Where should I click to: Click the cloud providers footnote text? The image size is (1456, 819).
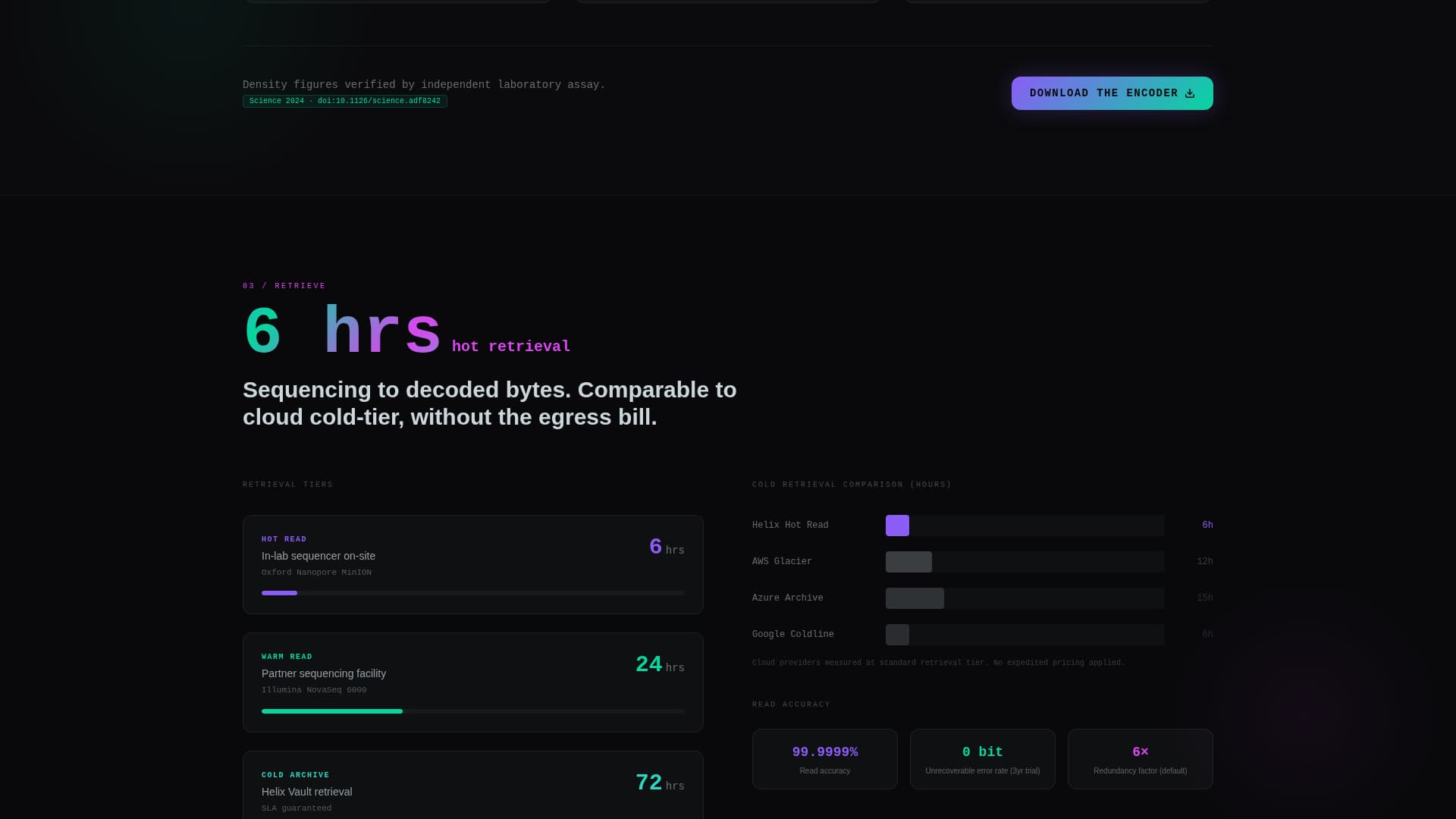(939, 663)
